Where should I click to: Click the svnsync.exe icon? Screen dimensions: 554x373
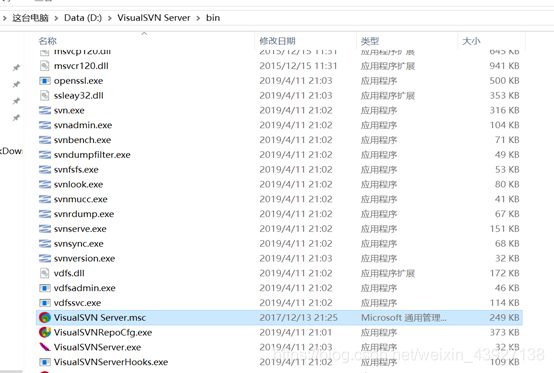[x=45, y=244]
